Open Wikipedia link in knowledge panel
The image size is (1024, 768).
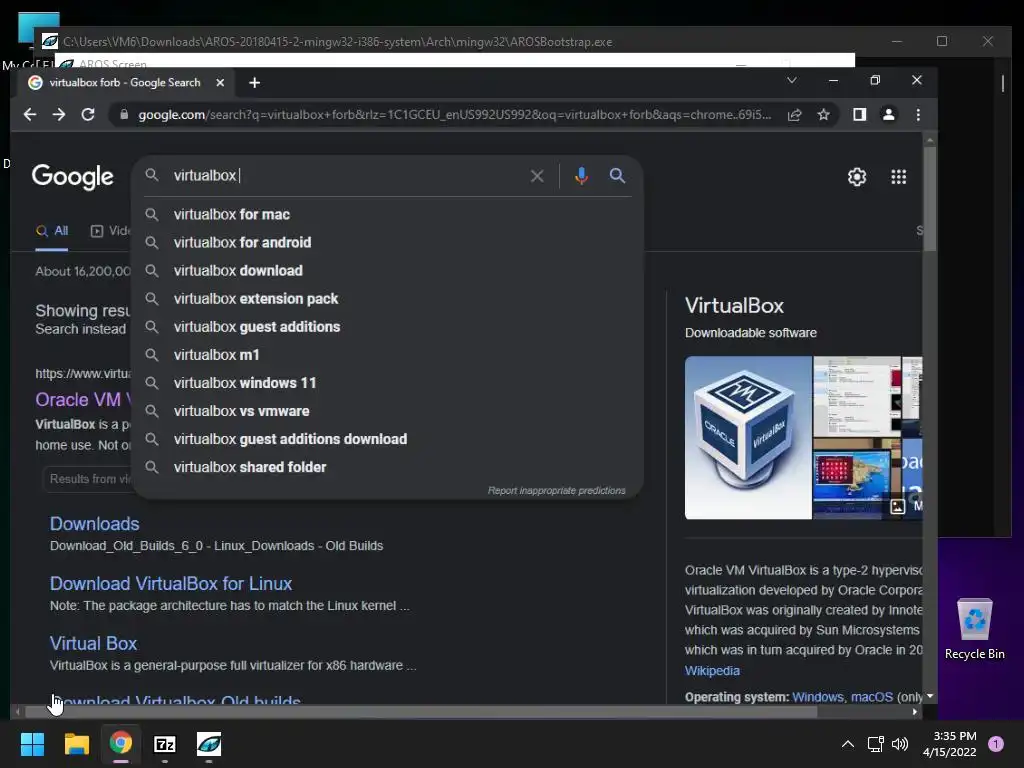tap(712, 671)
